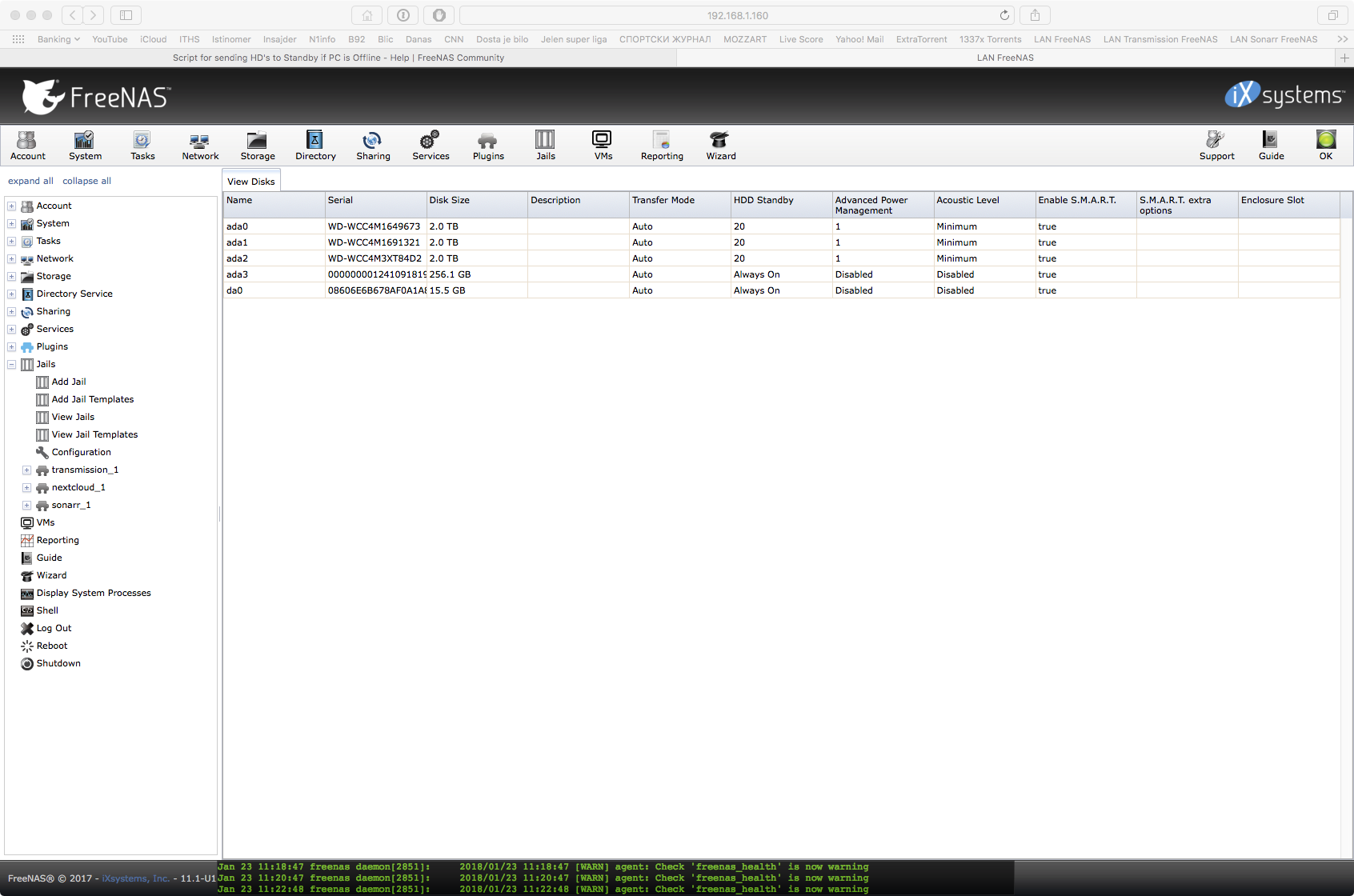1354x896 pixels.
Task: Toggle the browser sidebar icon
Action: click(126, 15)
